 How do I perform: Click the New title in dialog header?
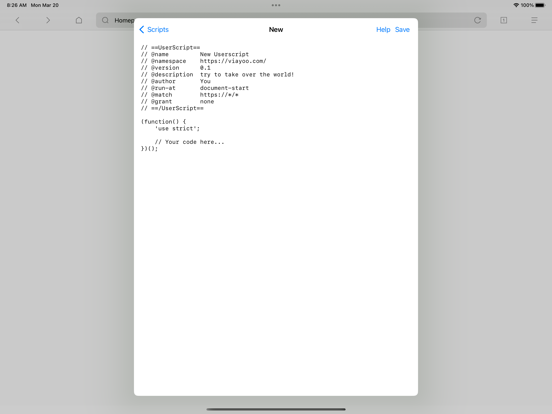(x=276, y=30)
